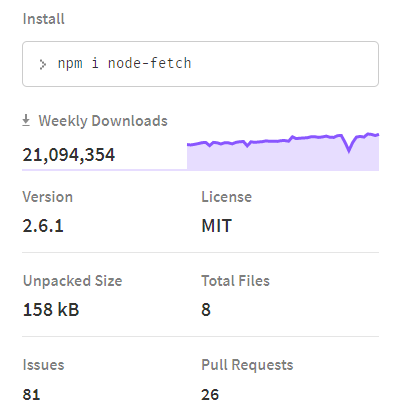The height and width of the screenshot is (419, 420).
Task: Click the total files count 8
Action: (x=206, y=310)
